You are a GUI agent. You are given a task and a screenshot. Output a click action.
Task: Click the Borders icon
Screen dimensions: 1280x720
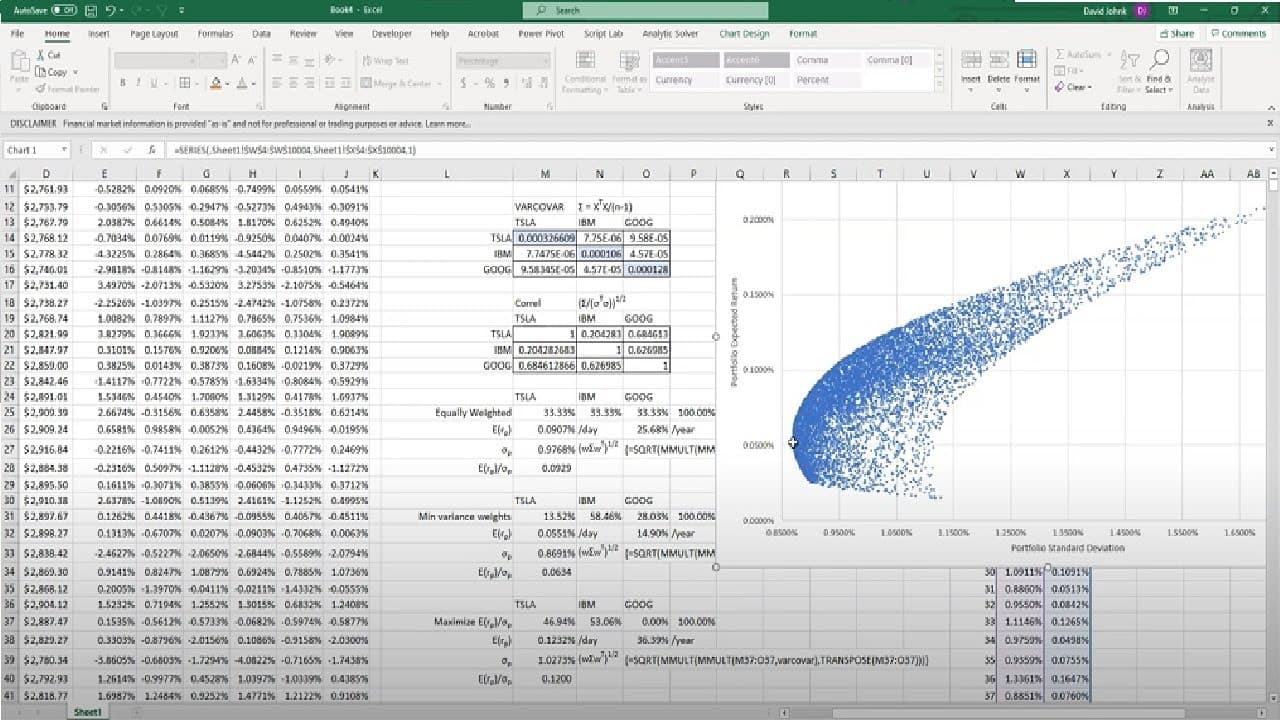185,84
